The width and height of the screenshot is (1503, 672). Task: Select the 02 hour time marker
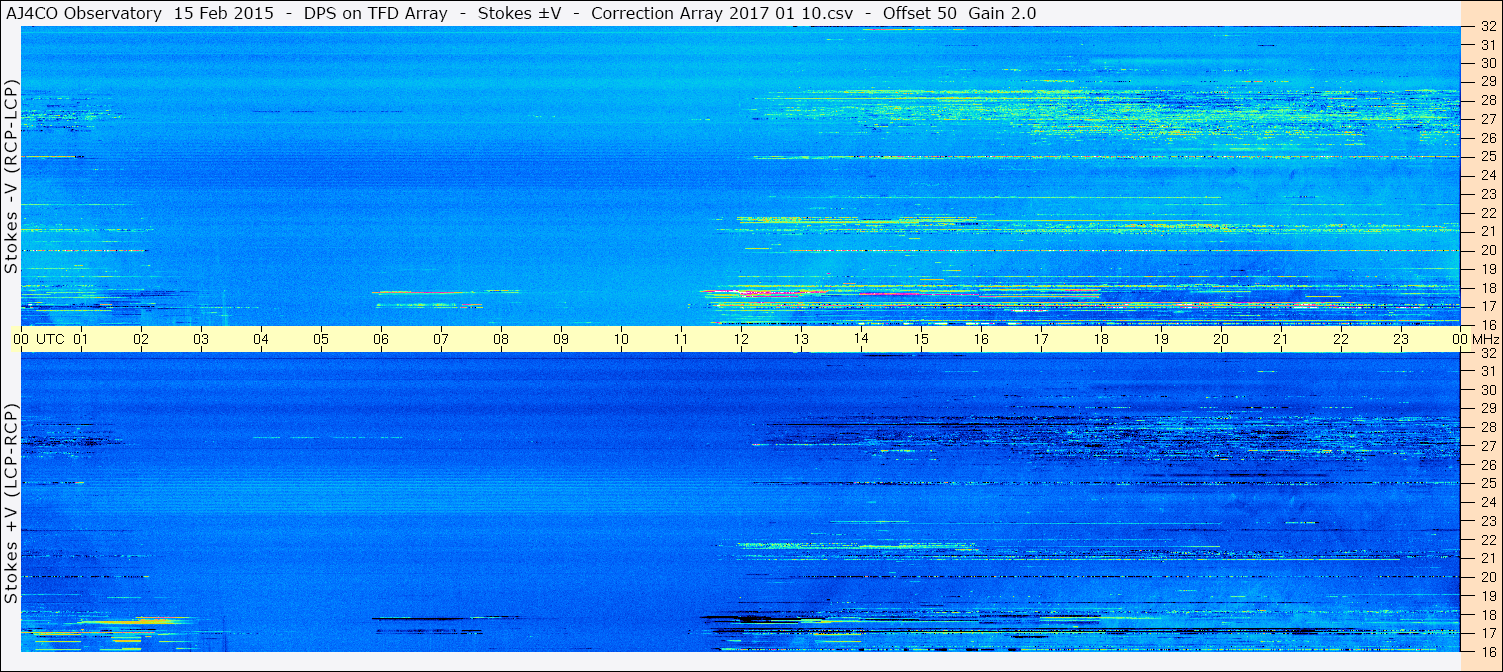click(x=141, y=339)
